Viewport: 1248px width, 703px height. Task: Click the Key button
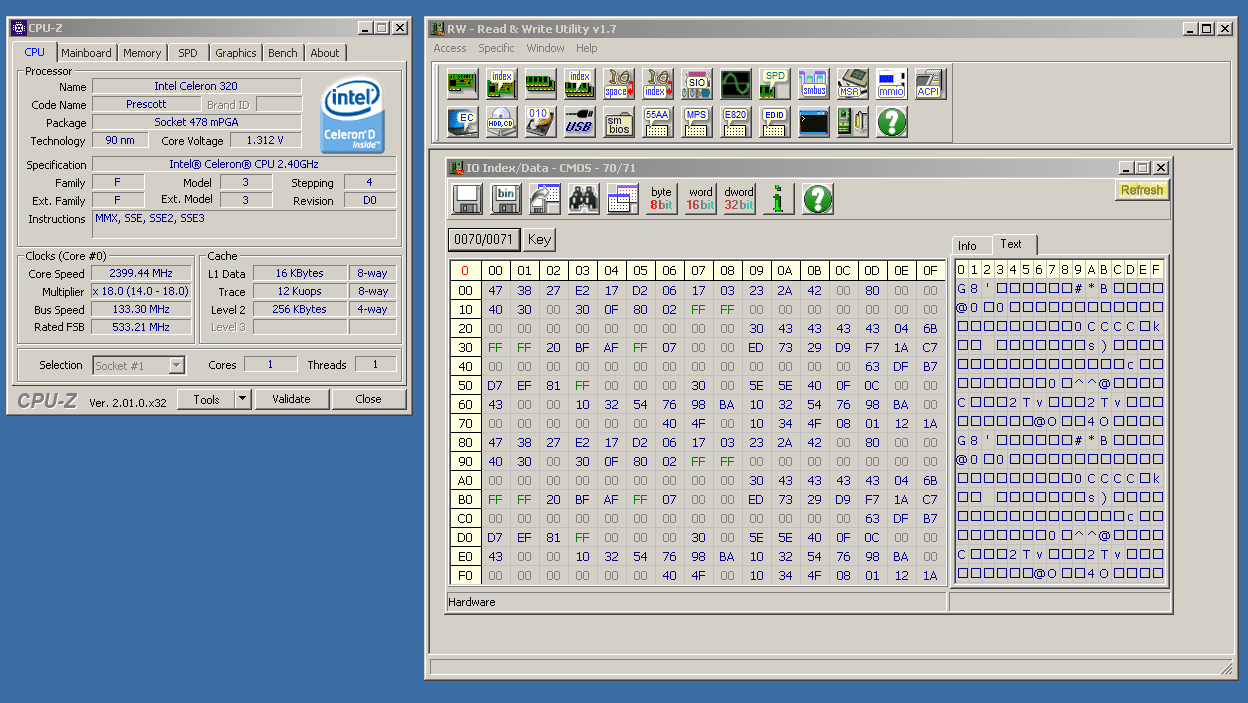point(539,239)
